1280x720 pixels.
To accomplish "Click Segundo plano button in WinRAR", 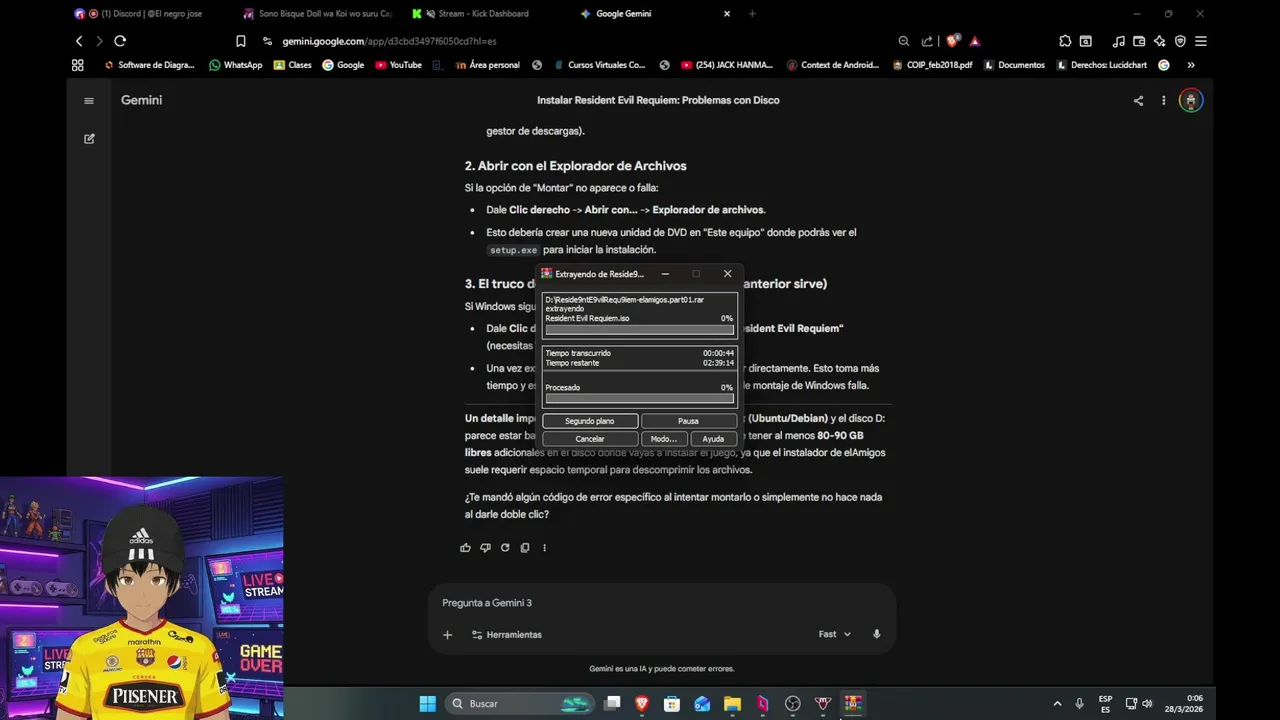I will click(589, 421).
